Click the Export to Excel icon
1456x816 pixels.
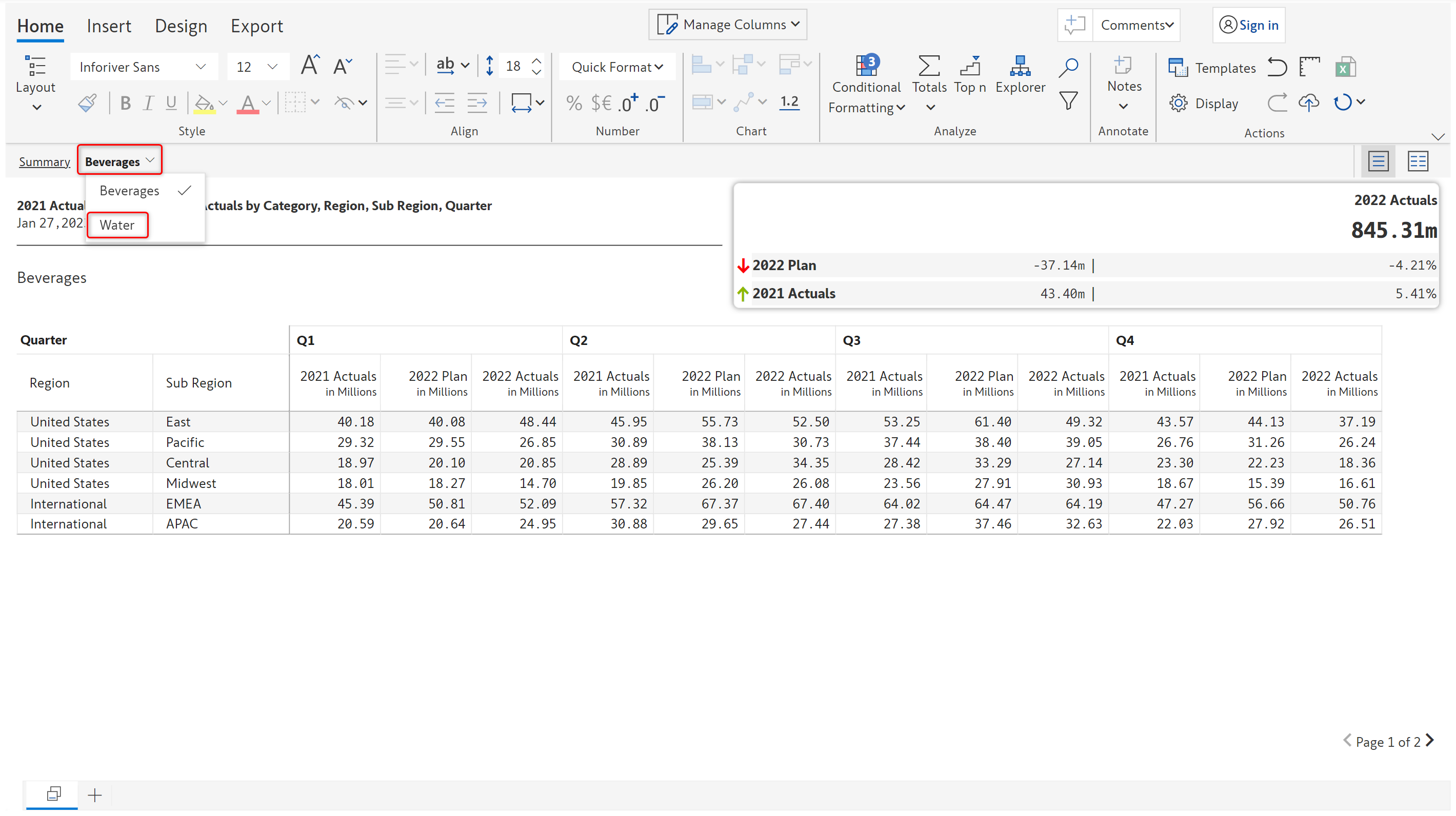click(1345, 67)
